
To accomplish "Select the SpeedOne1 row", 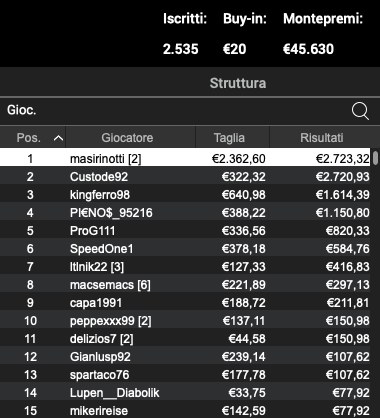I will coord(185,249).
